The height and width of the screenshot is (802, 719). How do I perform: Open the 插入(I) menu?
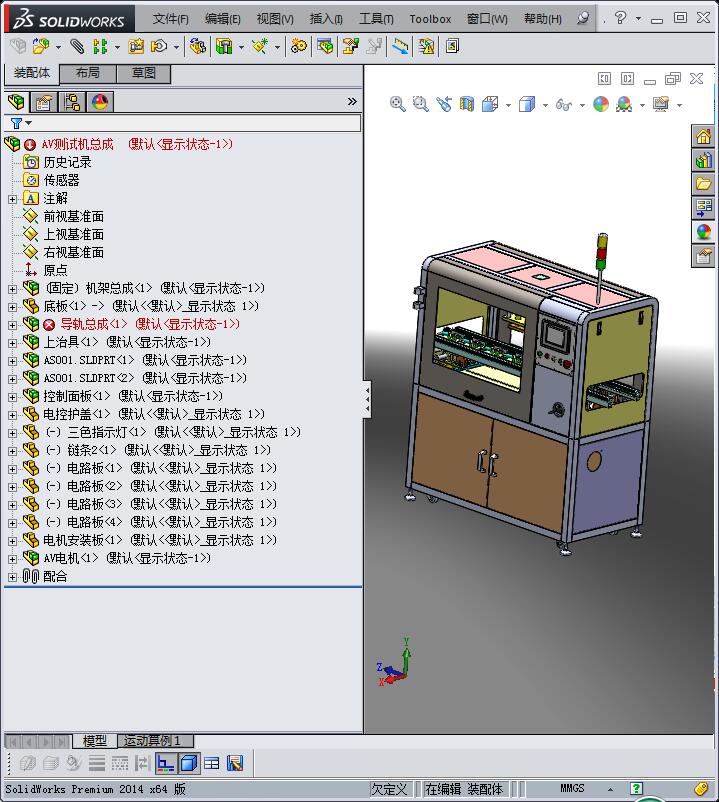click(326, 19)
